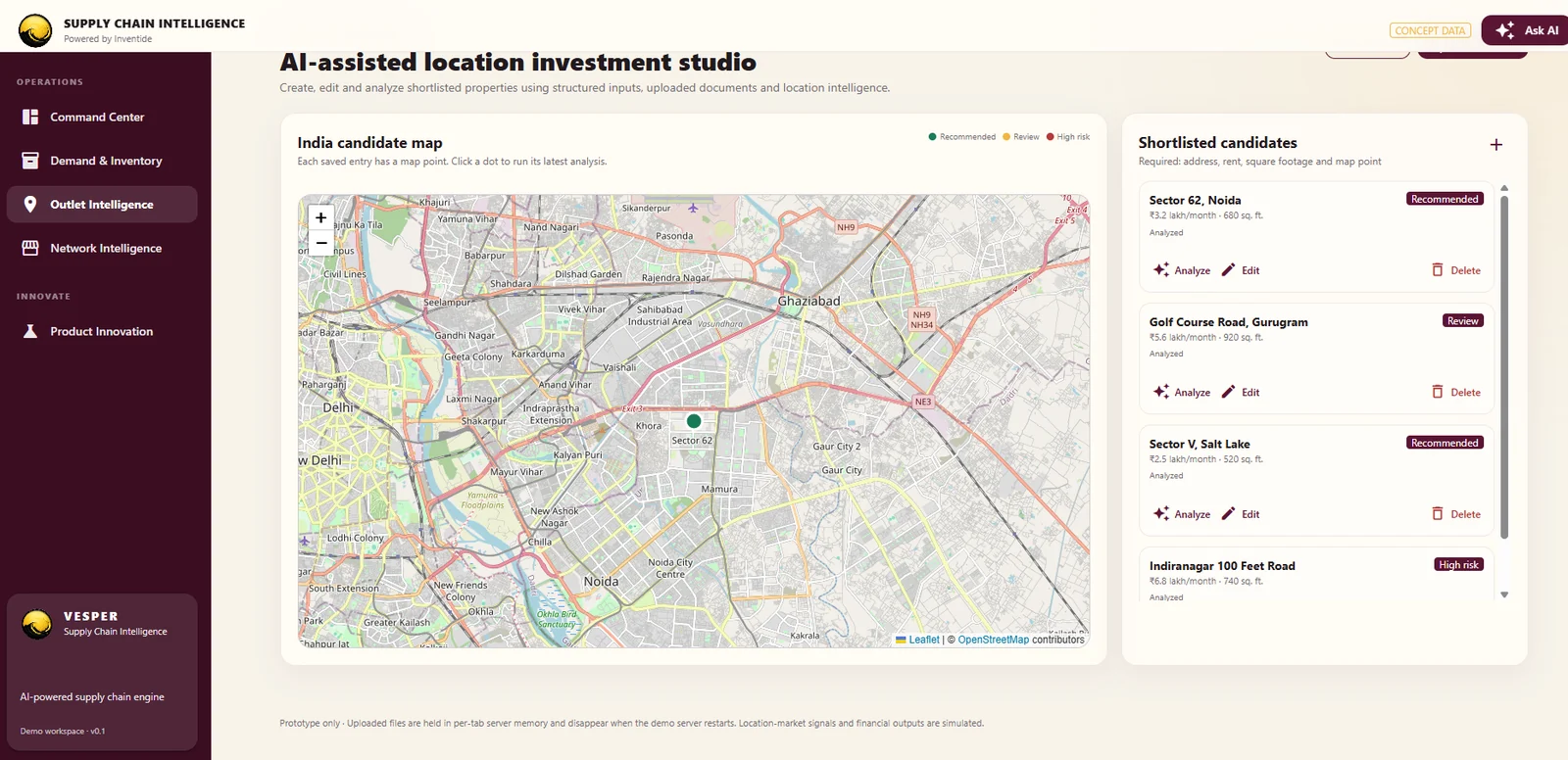Click the Command Center dashboard icon

(x=30, y=117)
